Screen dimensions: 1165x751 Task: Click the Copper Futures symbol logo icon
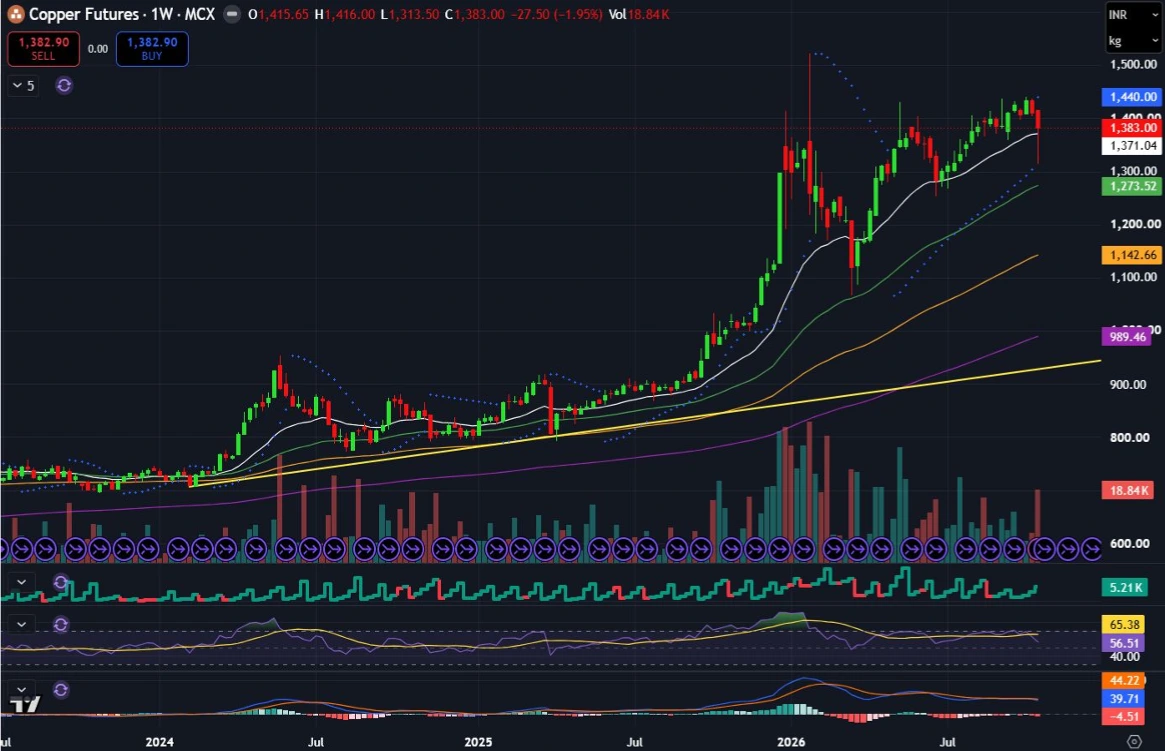pyautogui.click(x=16, y=14)
